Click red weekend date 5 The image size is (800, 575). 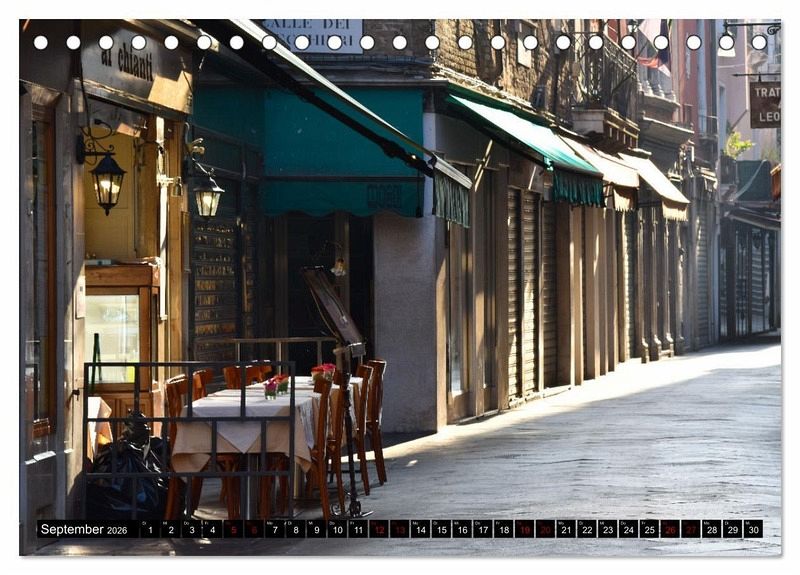coord(233,530)
